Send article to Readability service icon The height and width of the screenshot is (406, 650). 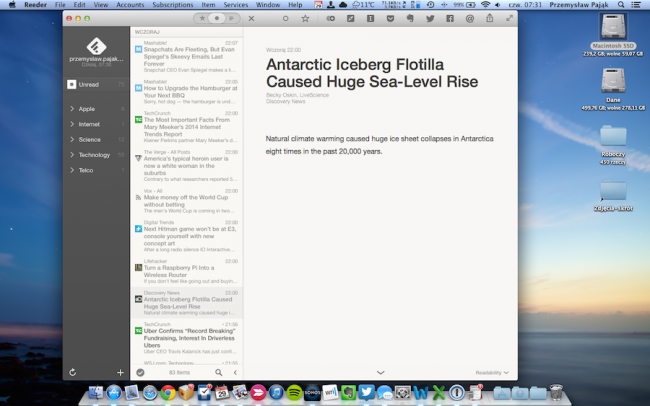tap(330, 18)
